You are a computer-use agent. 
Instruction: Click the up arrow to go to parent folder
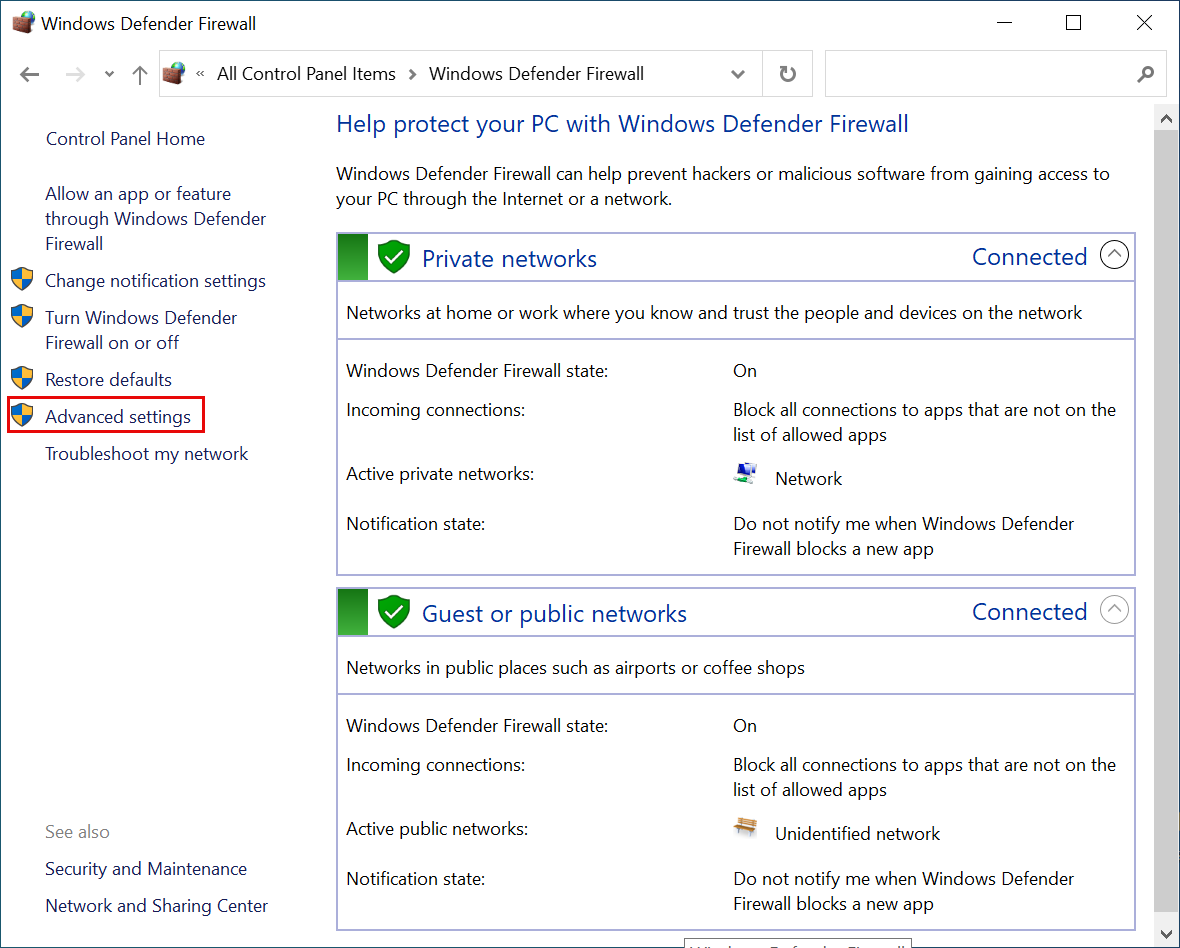pos(139,74)
